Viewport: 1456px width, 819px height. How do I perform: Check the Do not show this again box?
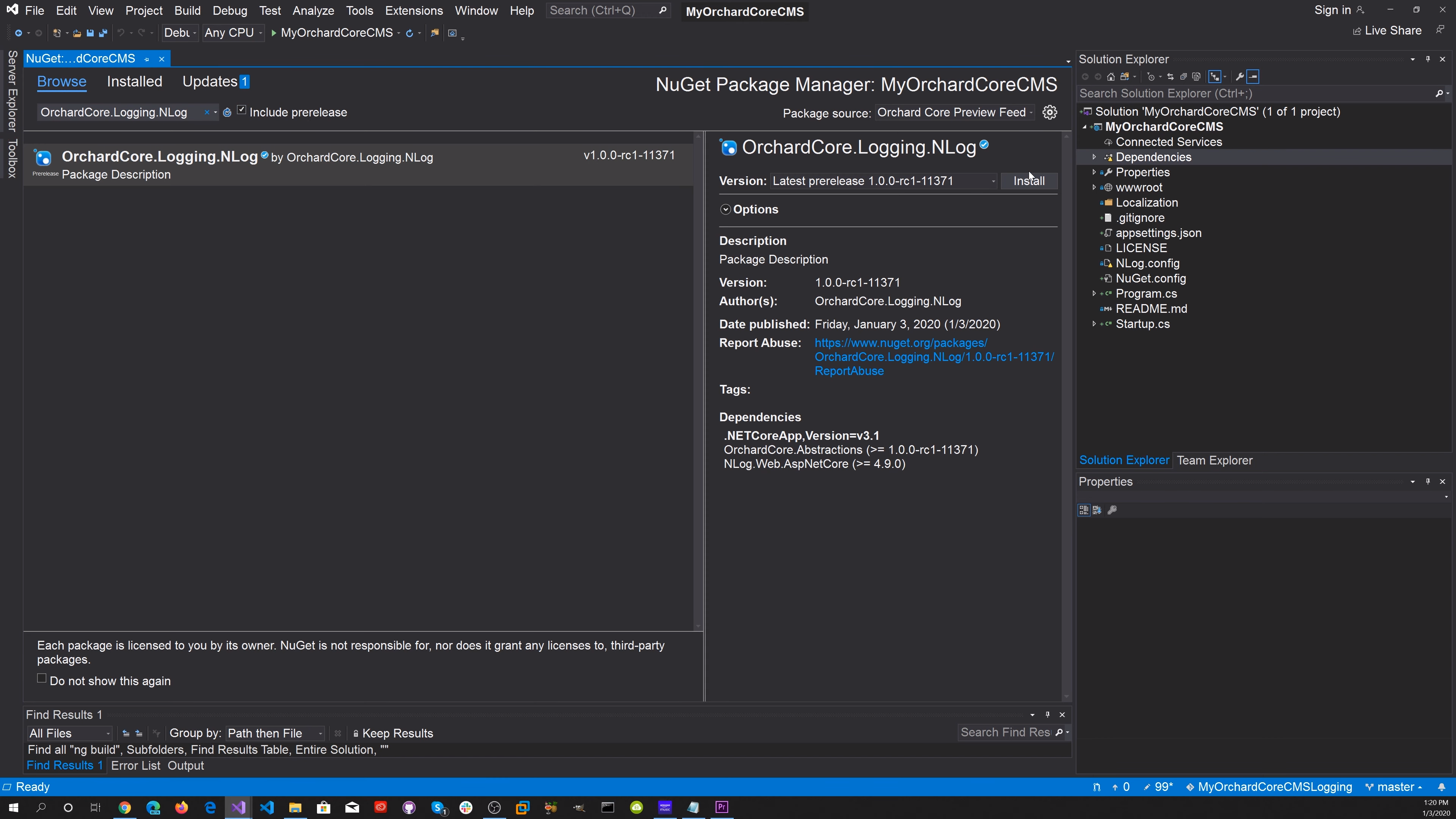tap(42, 678)
